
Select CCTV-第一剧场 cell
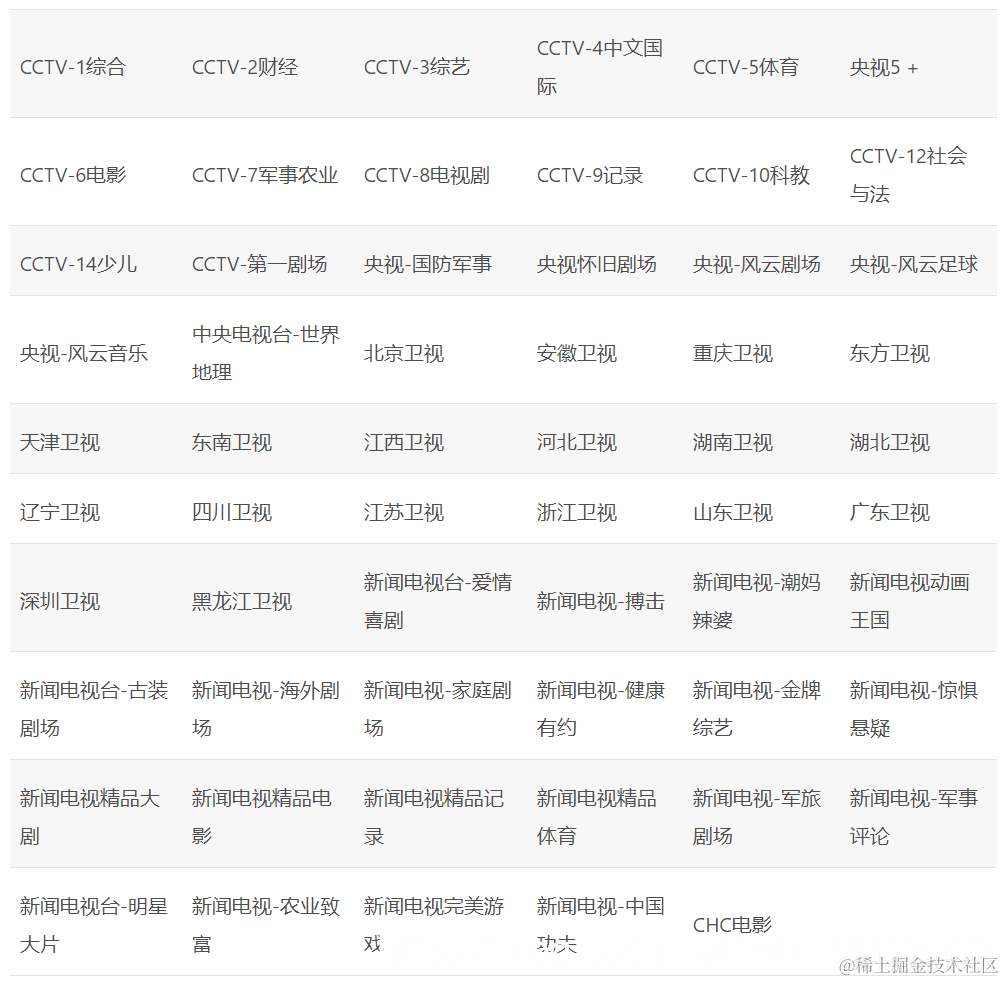(x=260, y=264)
